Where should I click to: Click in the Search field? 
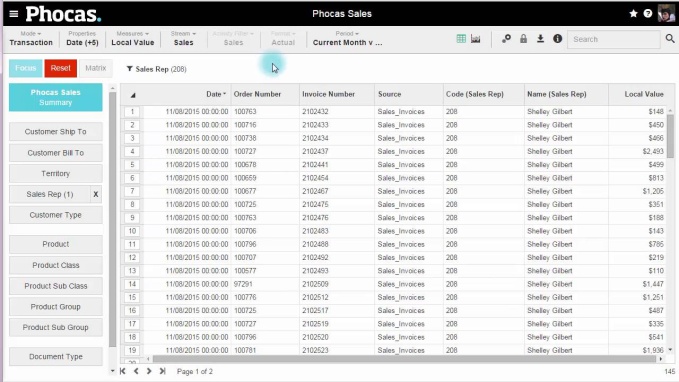(x=614, y=39)
